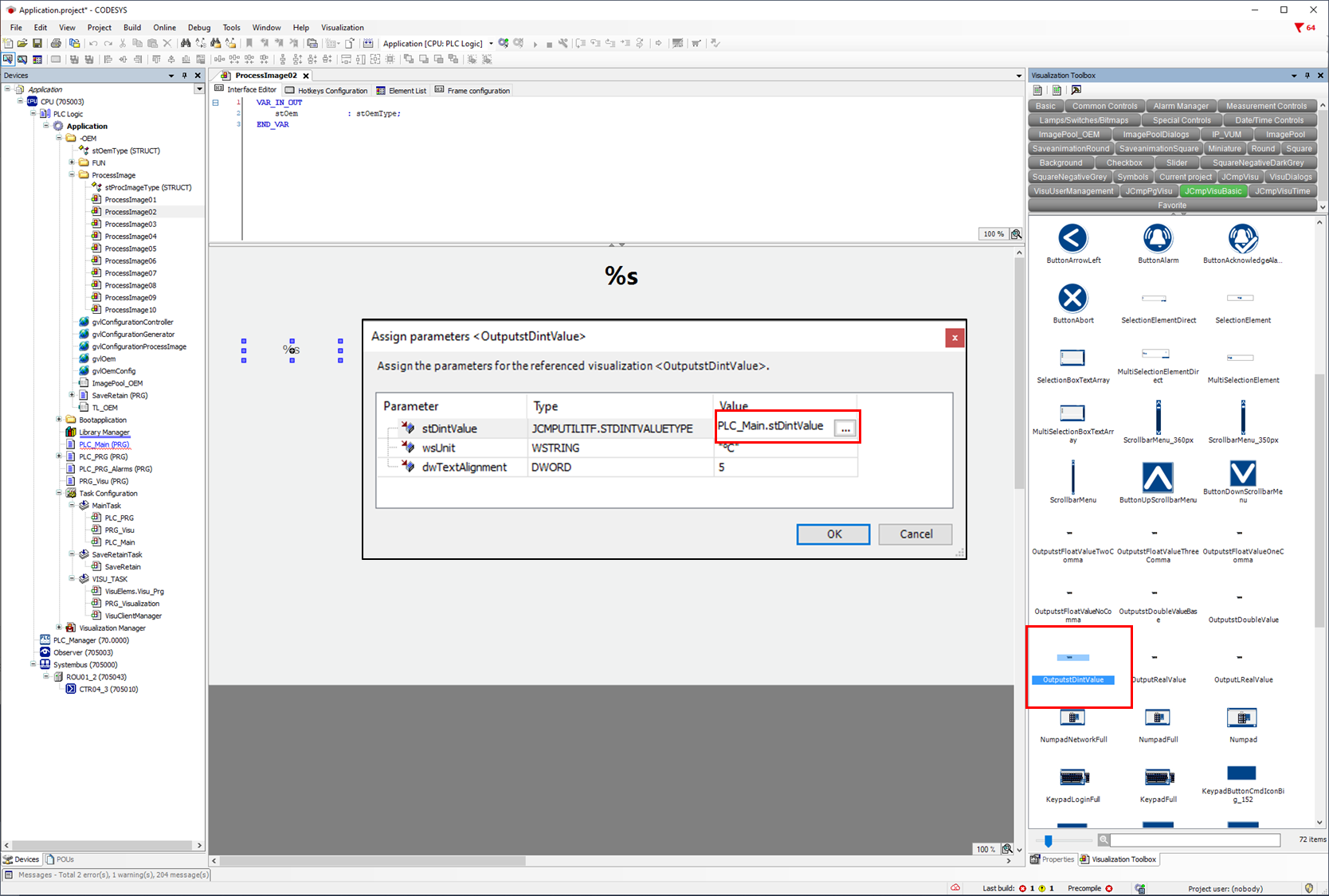Open the Visualization menu

tap(342, 27)
